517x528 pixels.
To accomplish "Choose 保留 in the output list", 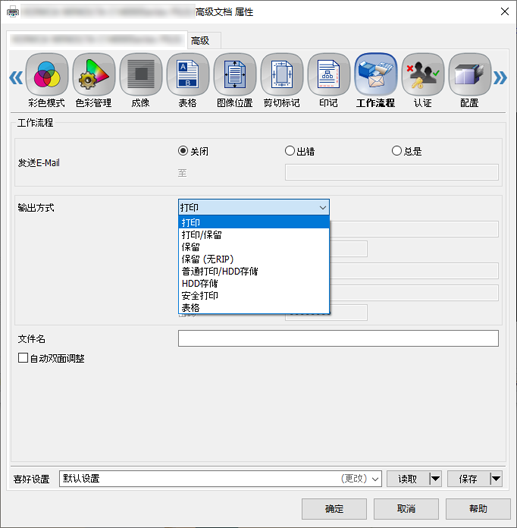I will [x=254, y=247].
